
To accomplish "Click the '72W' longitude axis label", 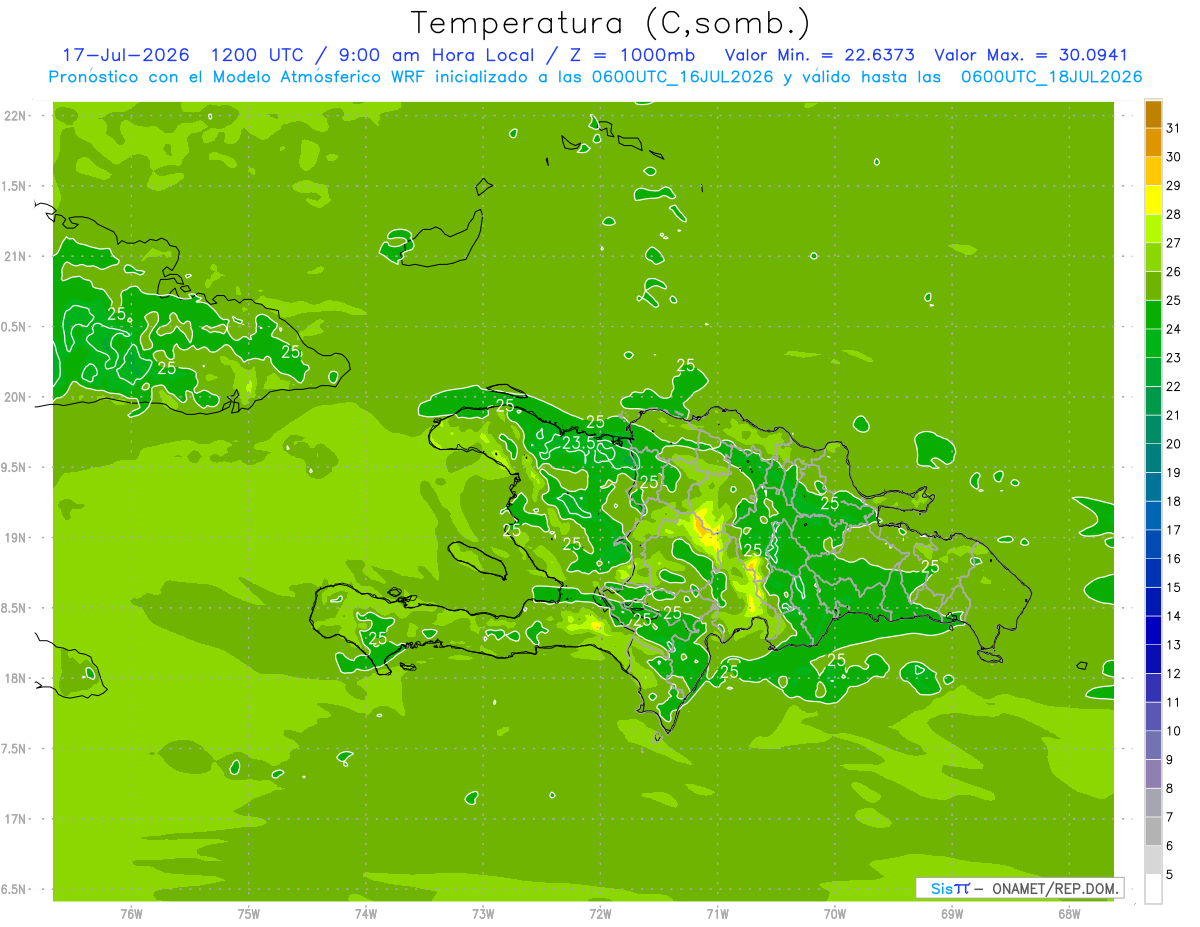I will pos(600,914).
